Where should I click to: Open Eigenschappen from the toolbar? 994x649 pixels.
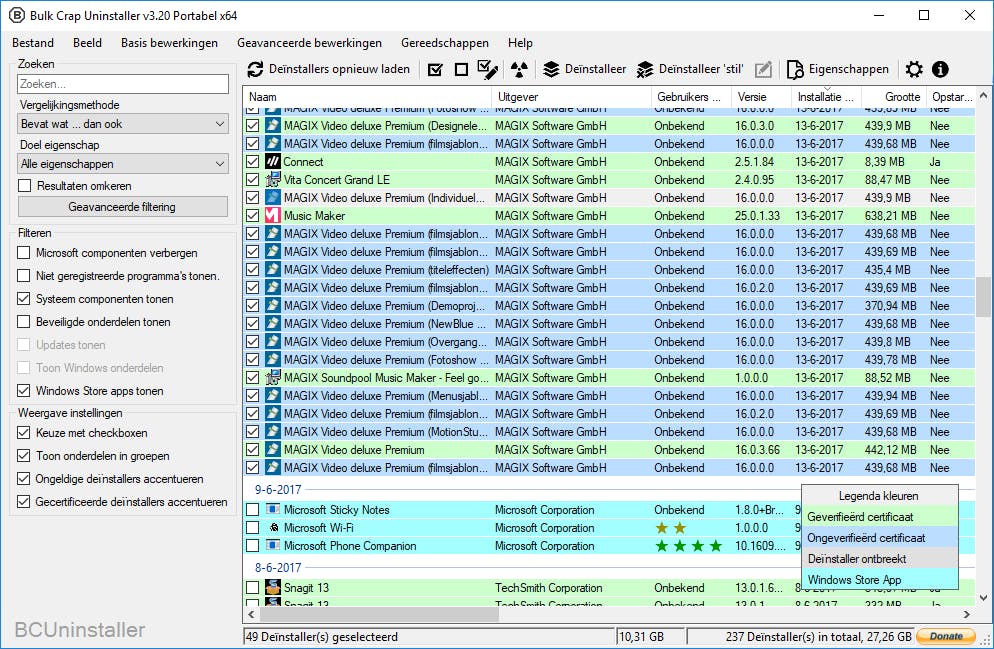click(x=837, y=69)
